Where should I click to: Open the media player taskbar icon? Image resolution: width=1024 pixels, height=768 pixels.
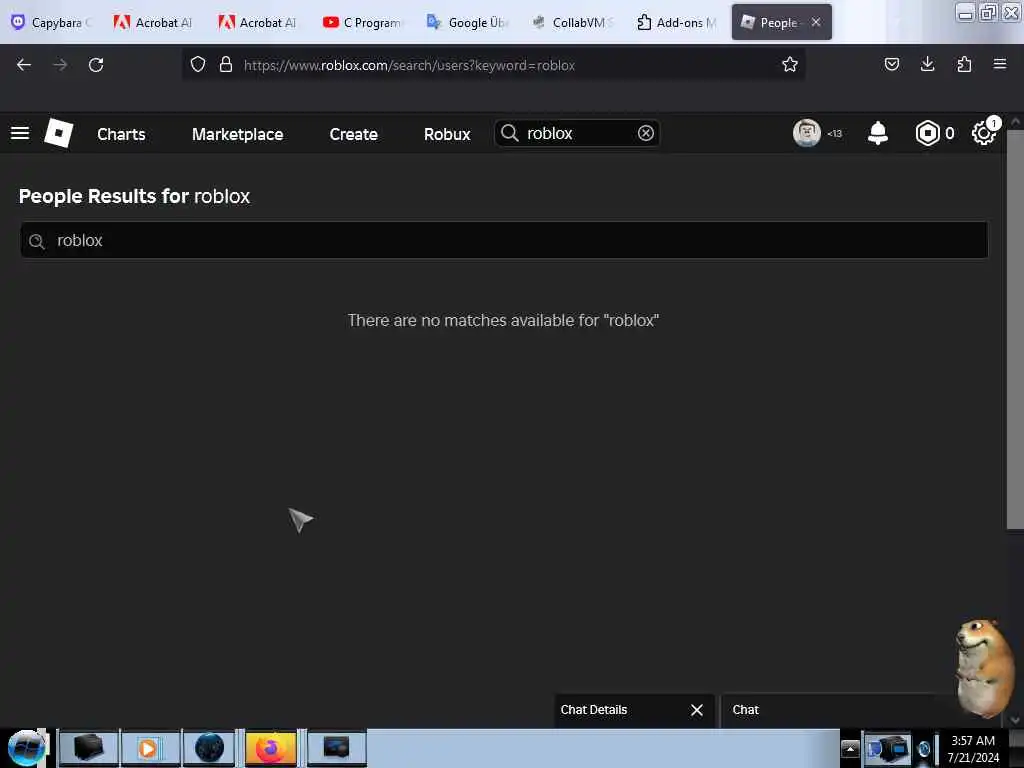click(149, 748)
